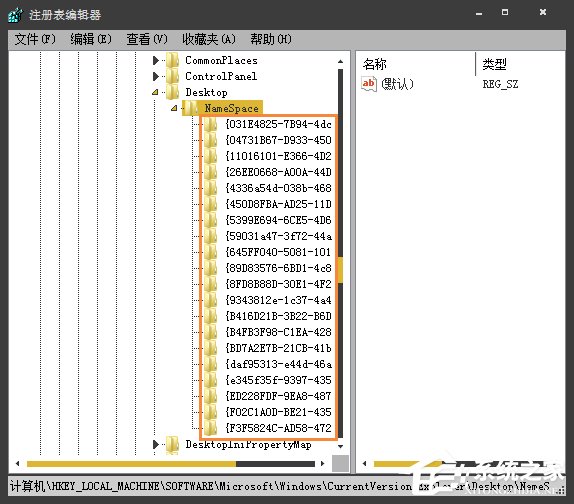Click the Desktop folder icon

click(x=172, y=92)
